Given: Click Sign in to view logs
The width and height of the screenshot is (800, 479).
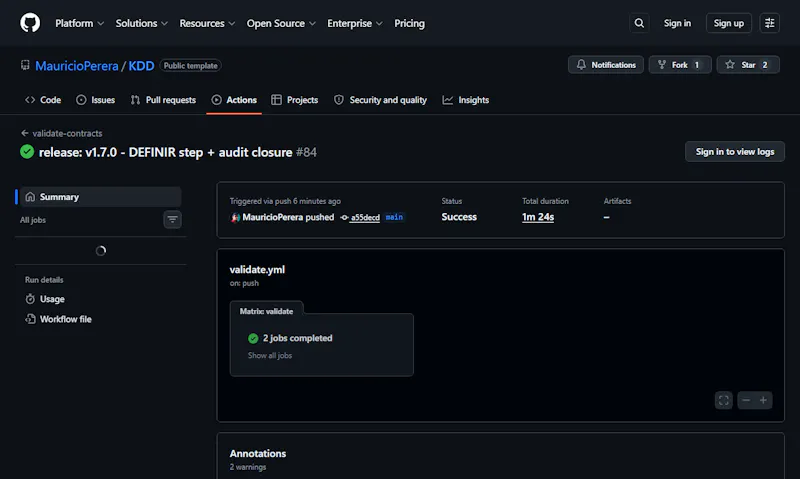Looking at the screenshot, I should click(x=735, y=152).
